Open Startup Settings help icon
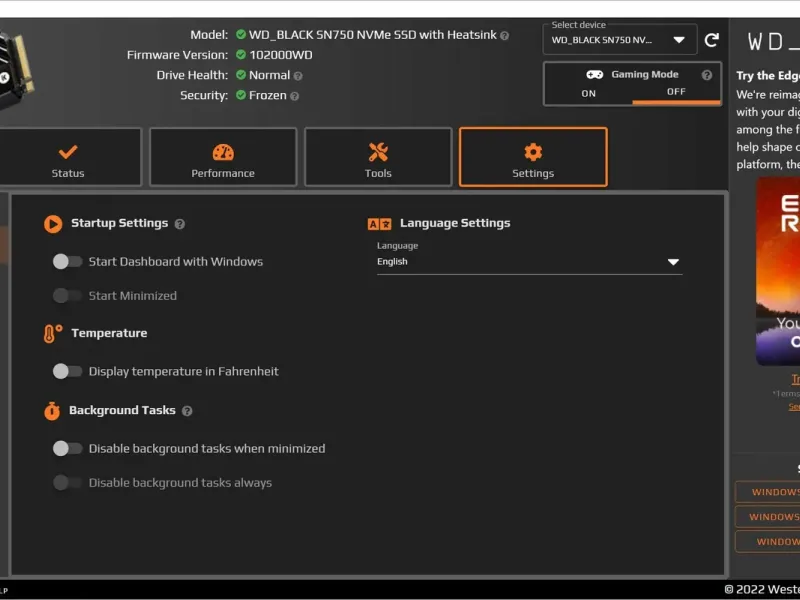The height and width of the screenshot is (600, 800). point(180,224)
